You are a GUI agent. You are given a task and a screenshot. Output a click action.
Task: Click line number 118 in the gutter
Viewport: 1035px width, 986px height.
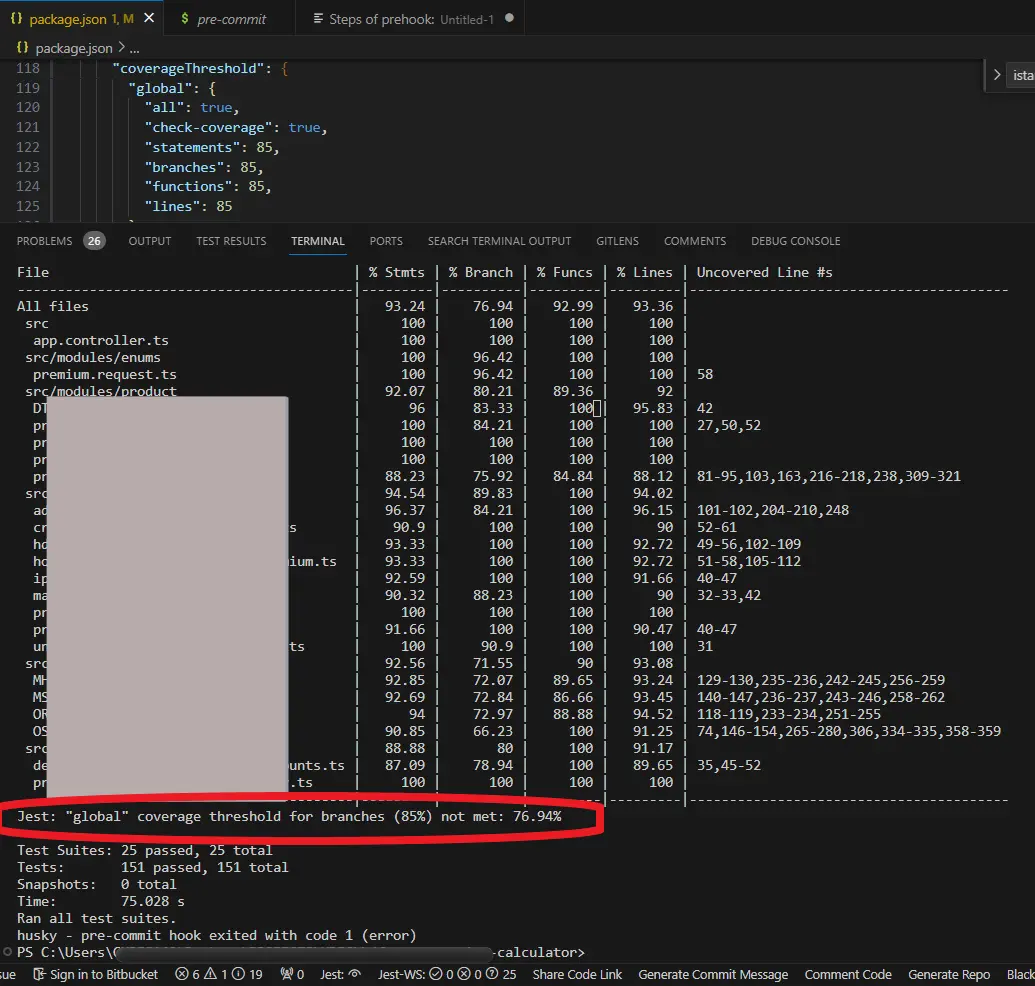point(28,68)
